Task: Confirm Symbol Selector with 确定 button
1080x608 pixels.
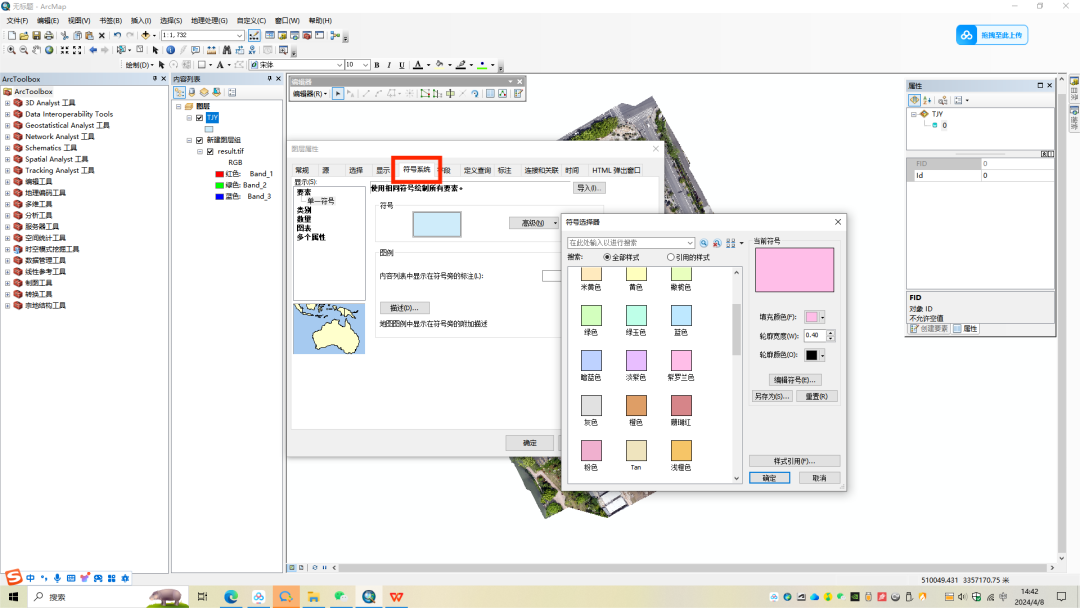Action: [769, 478]
